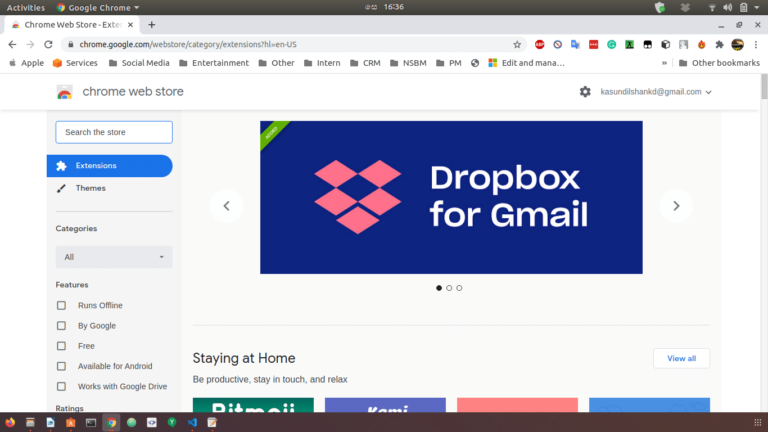Open the system status menu arrow
Viewport: 768px width, 432px height.
756,7
